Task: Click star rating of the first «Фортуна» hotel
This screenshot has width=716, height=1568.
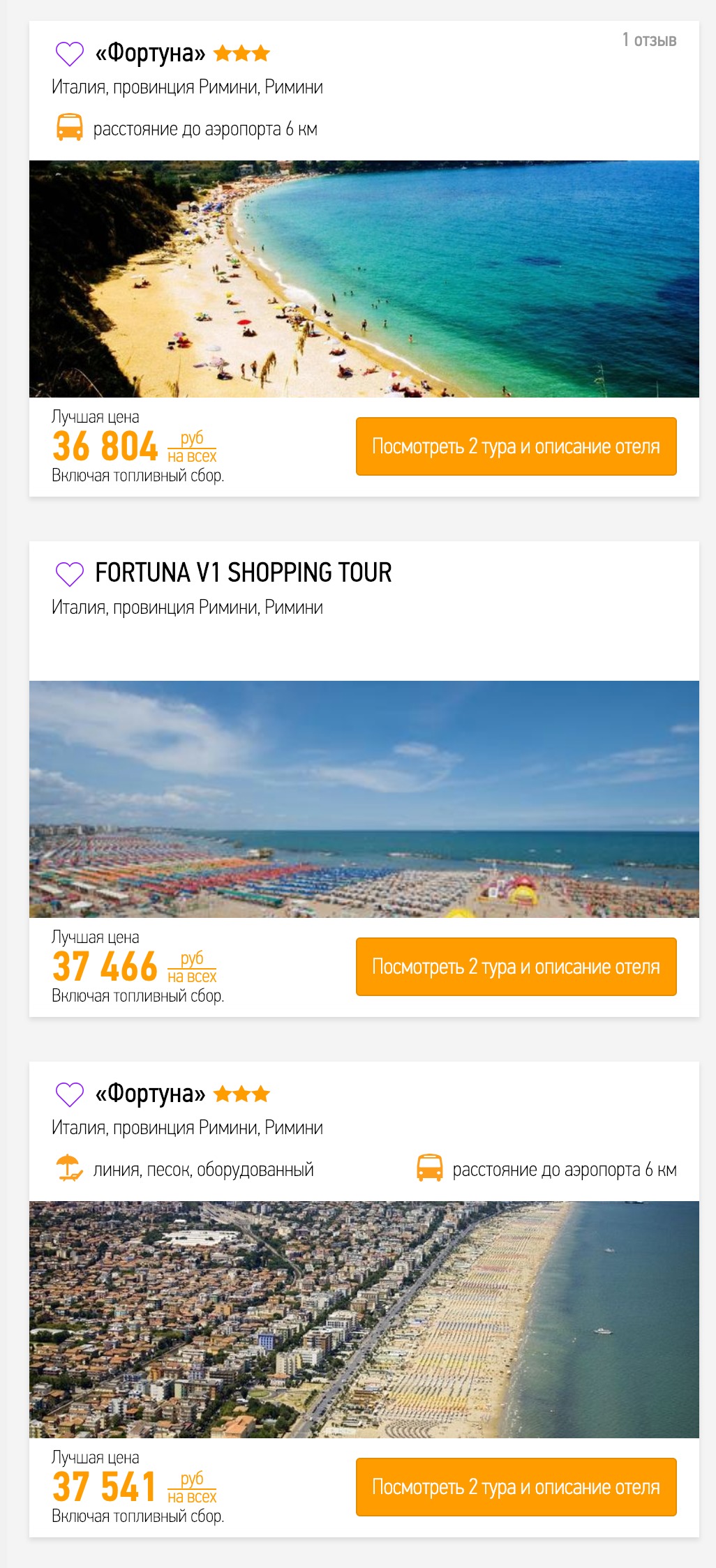Action: click(241, 53)
